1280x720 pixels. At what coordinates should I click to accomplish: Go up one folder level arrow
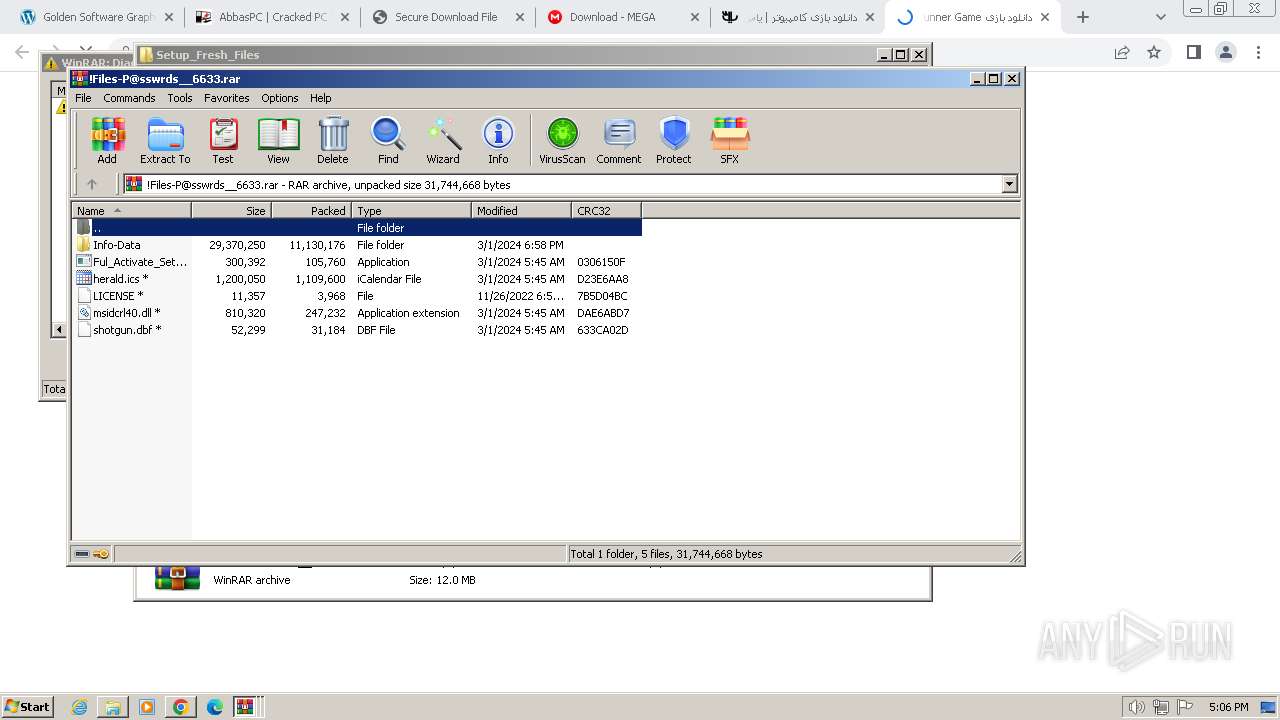coord(92,184)
